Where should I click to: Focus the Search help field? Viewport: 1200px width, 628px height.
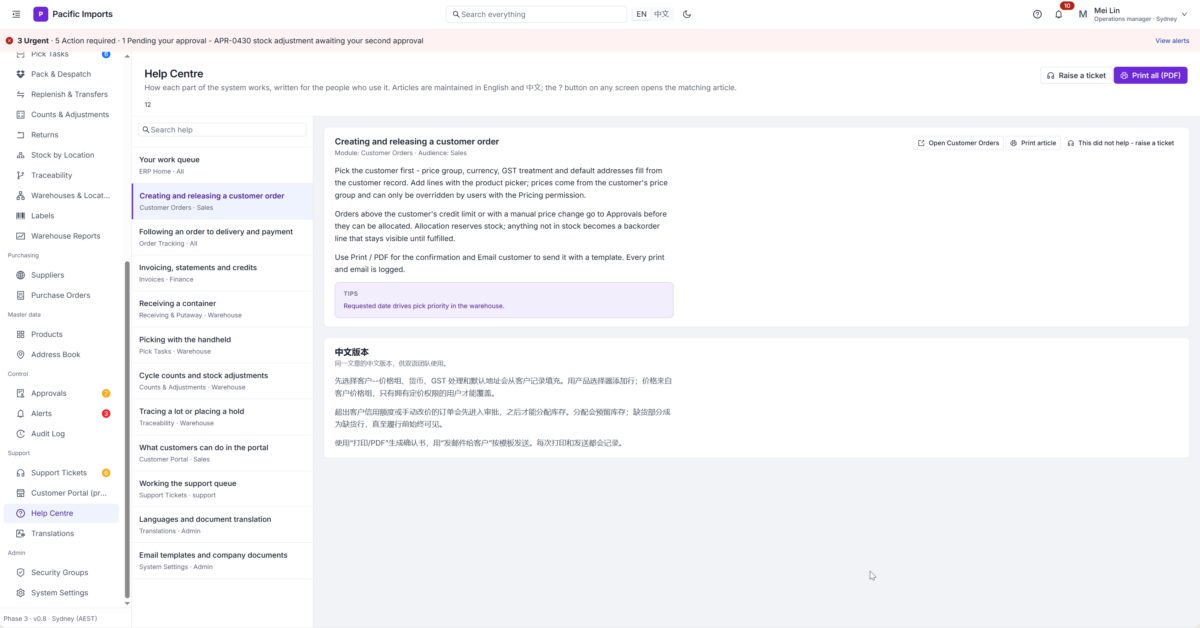click(222, 130)
